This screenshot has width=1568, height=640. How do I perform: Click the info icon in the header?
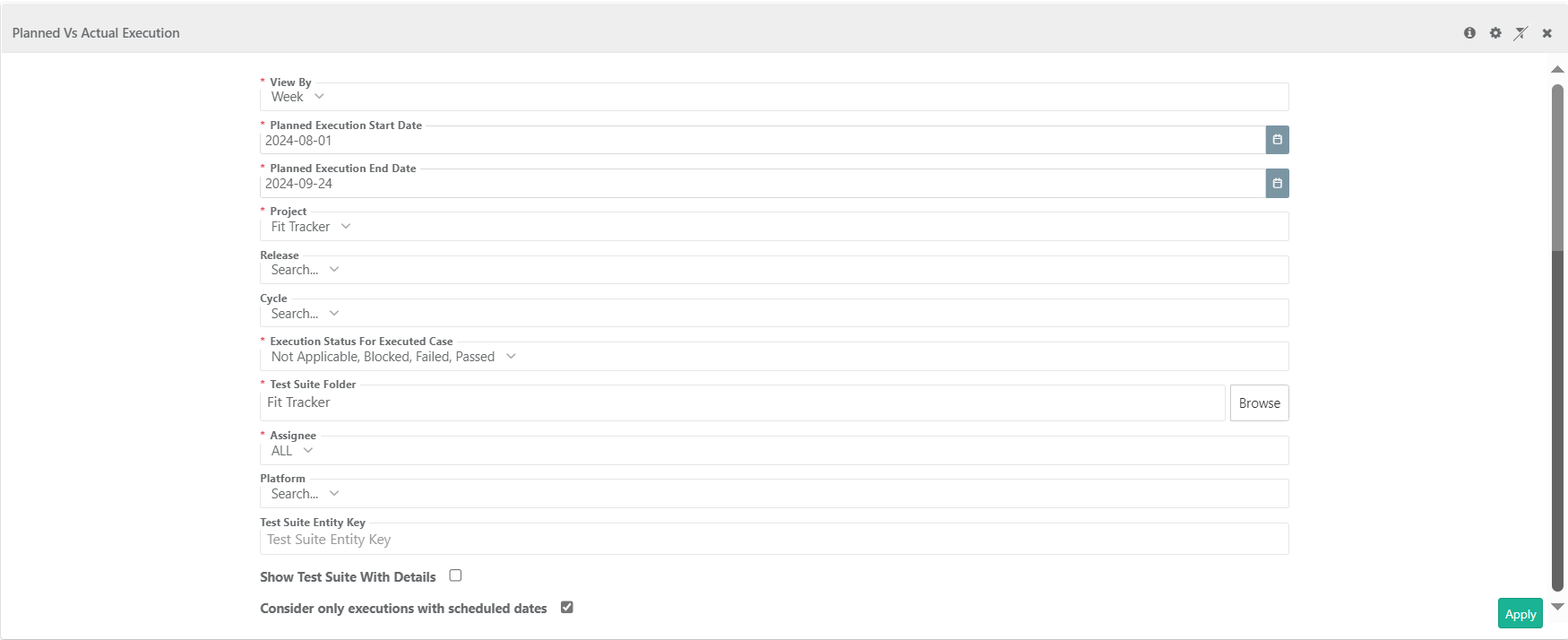tap(1469, 33)
